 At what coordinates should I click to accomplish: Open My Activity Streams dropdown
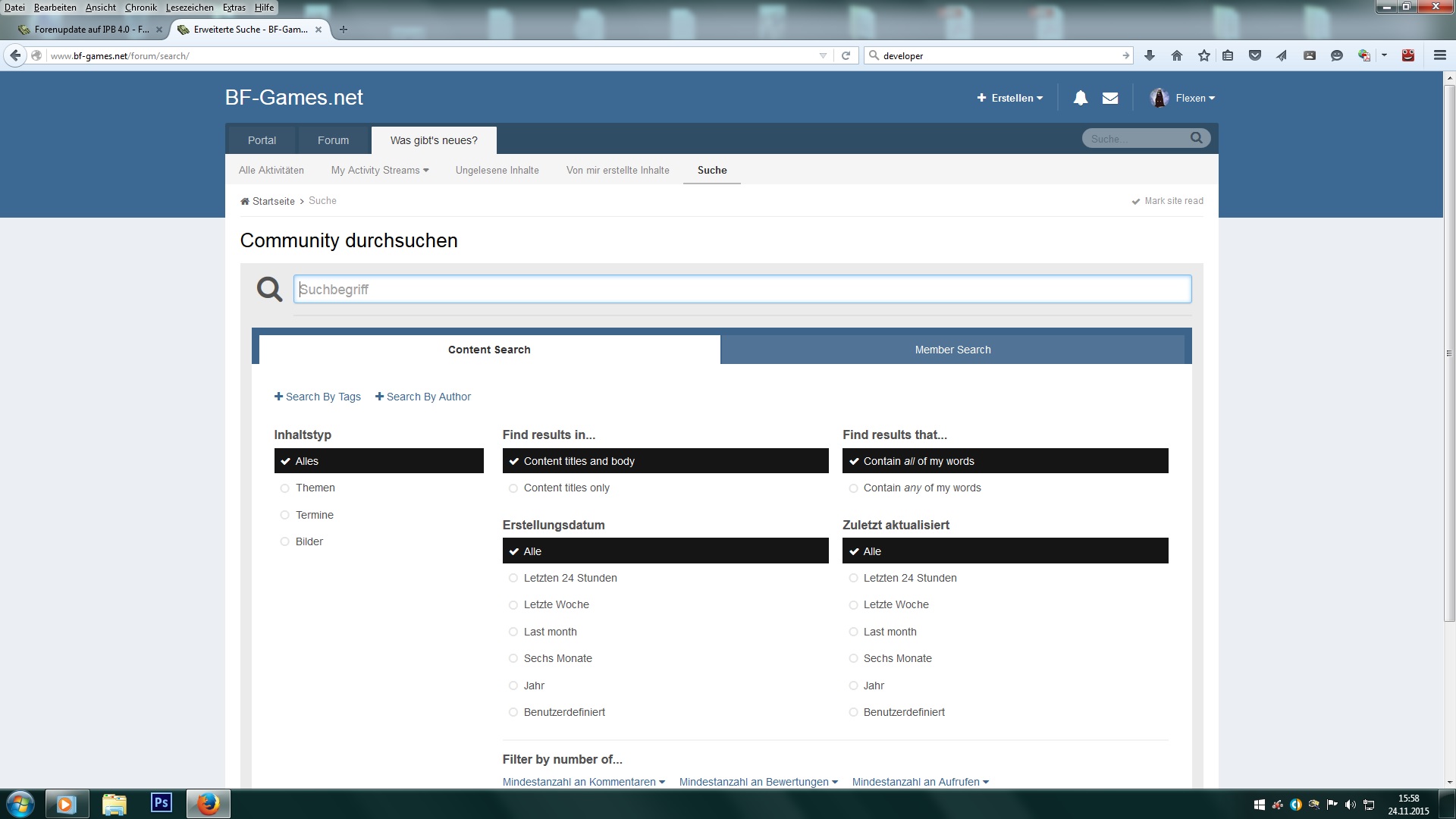[x=379, y=170]
